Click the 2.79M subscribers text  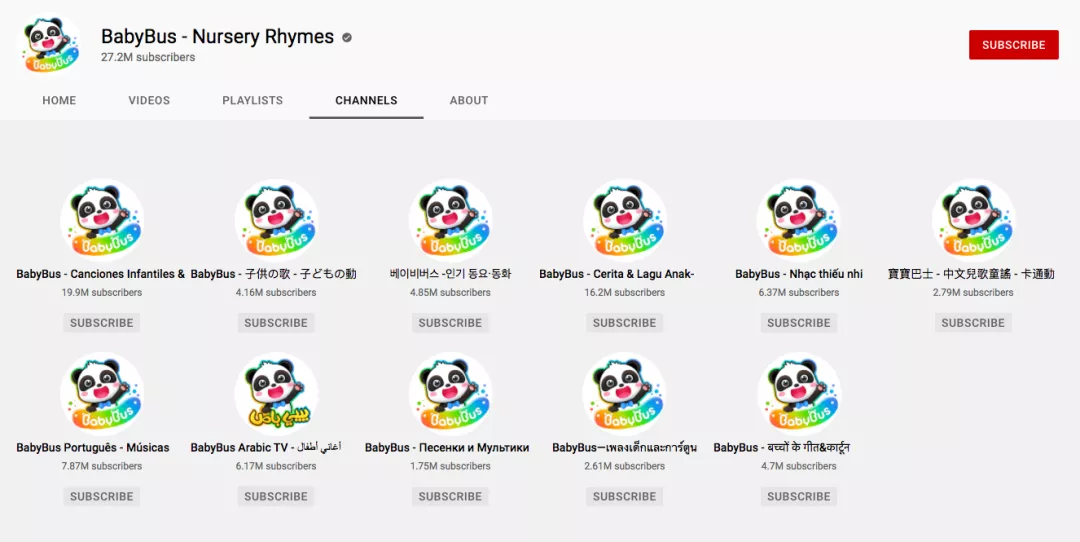973,292
